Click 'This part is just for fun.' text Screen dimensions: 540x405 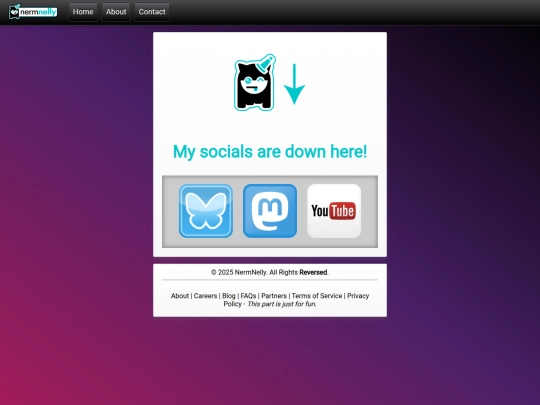point(282,304)
